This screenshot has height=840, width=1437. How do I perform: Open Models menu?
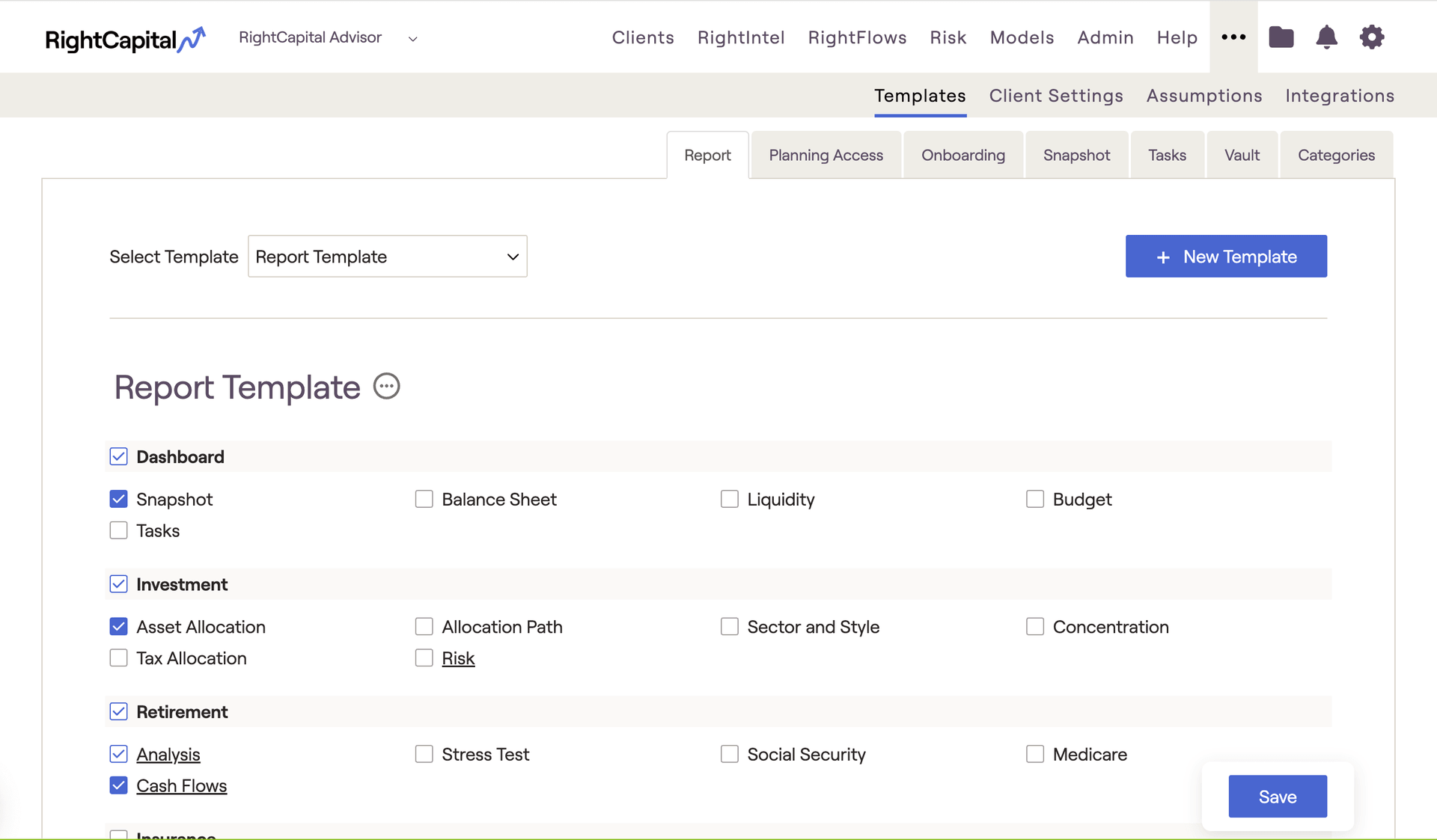(x=1022, y=37)
